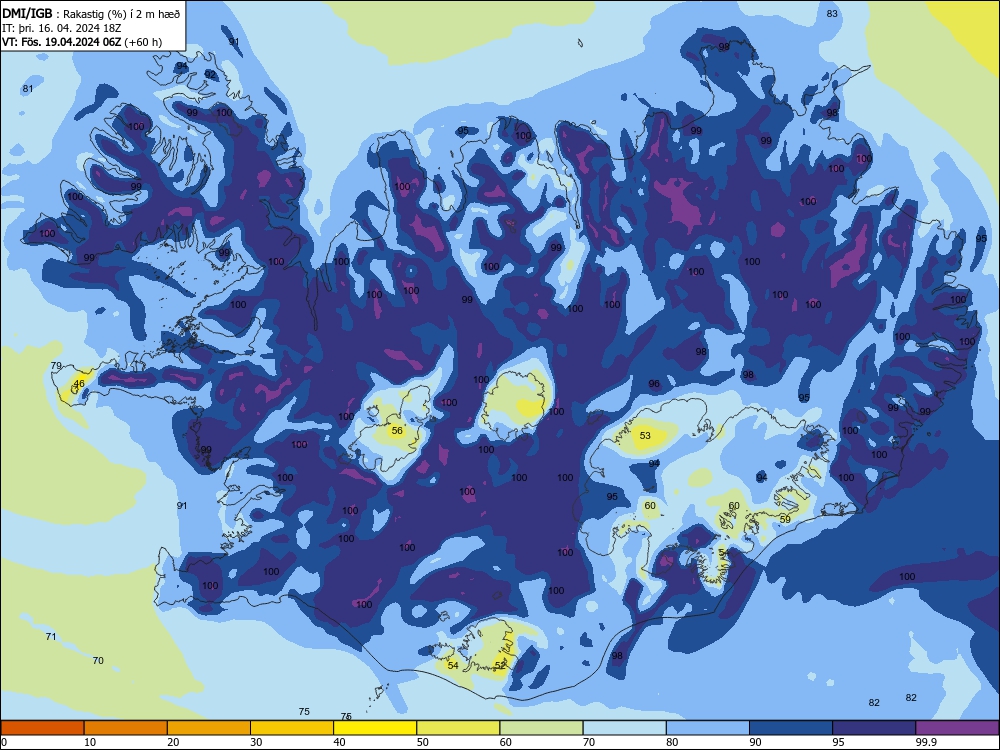Click the 56 value on the yellow glacier patch
This screenshot has height=750, width=1000.
397,431
